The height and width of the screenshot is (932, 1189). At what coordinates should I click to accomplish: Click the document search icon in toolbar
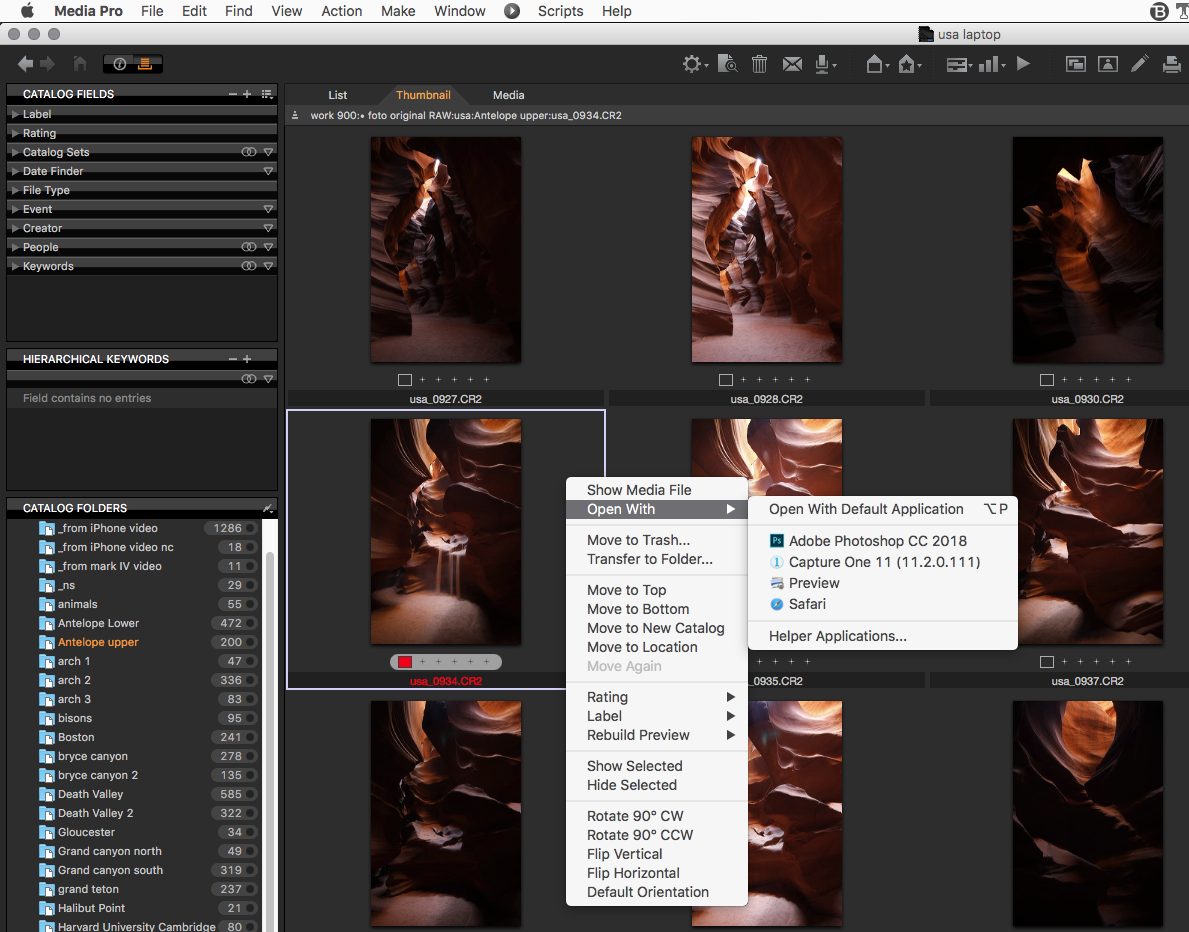(x=728, y=64)
